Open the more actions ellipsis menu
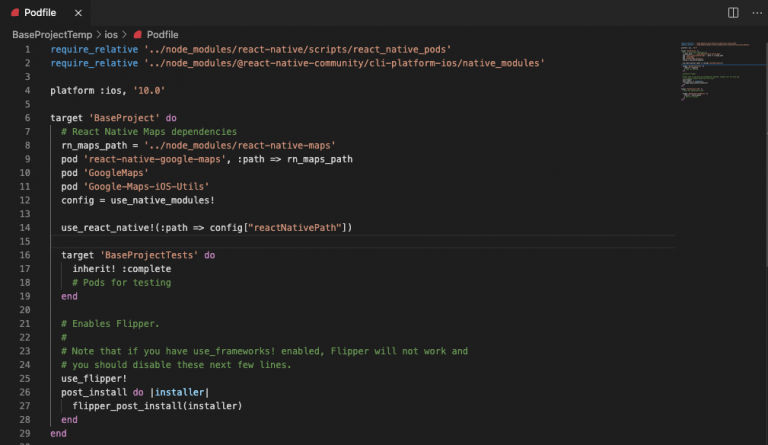This screenshot has height=445, width=768. tap(757, 13)
